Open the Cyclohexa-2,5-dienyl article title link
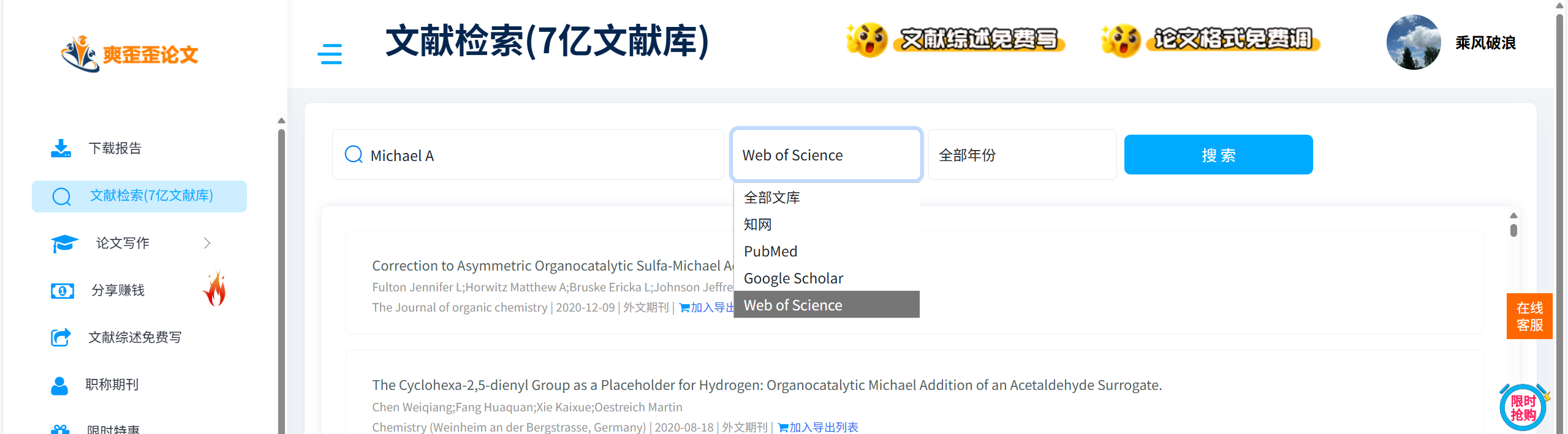1568x434 pixels. [767, 385]
